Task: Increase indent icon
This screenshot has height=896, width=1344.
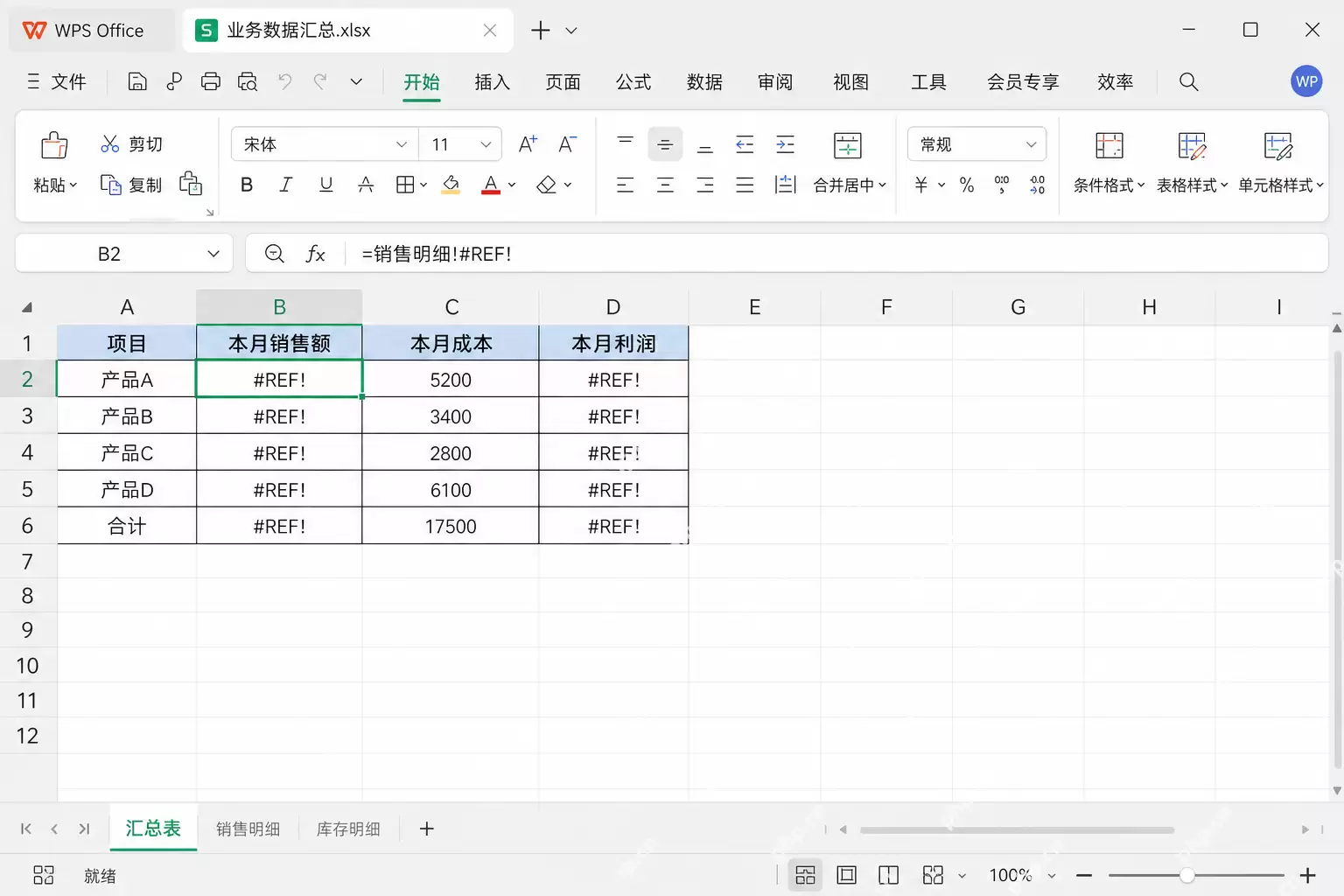Action: point(785,143)
